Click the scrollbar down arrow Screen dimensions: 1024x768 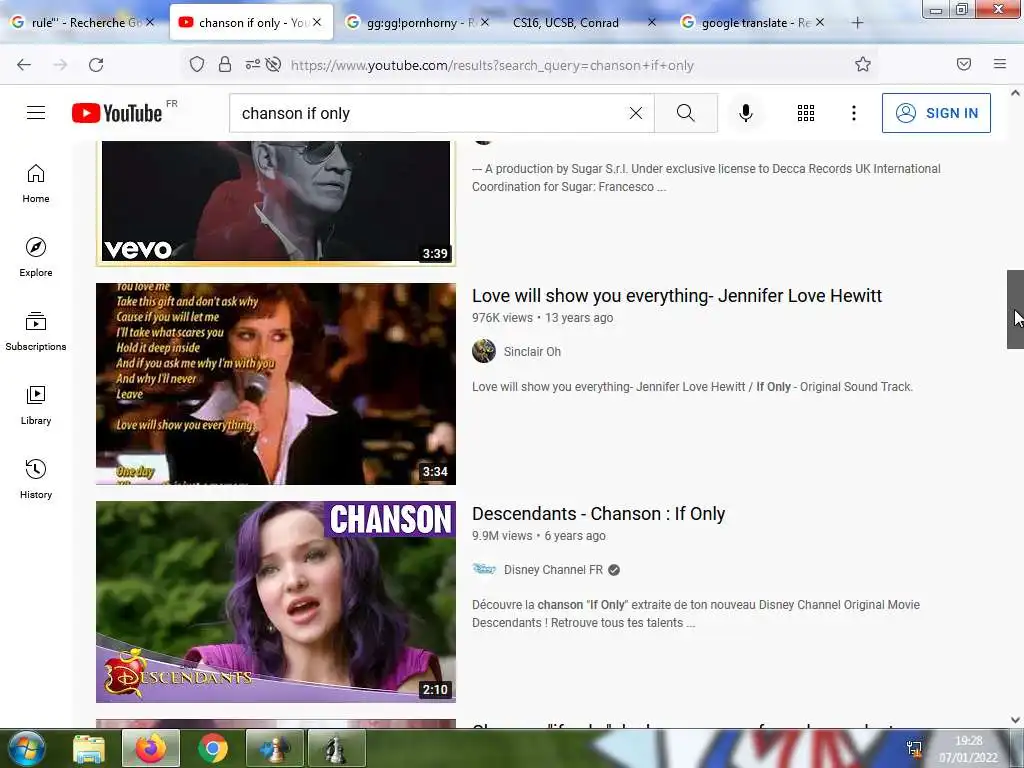1015,720
